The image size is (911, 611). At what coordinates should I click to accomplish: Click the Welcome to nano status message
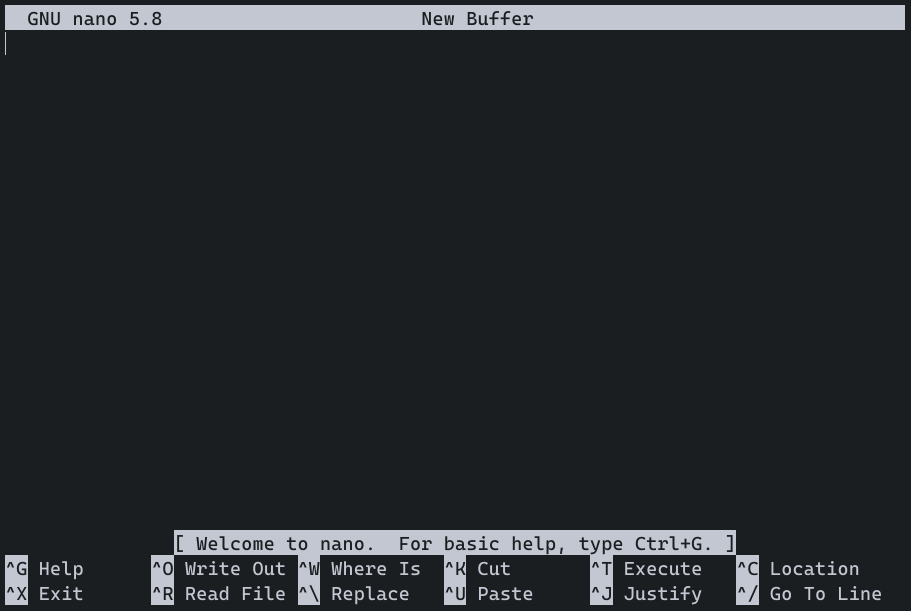(455, 544)
